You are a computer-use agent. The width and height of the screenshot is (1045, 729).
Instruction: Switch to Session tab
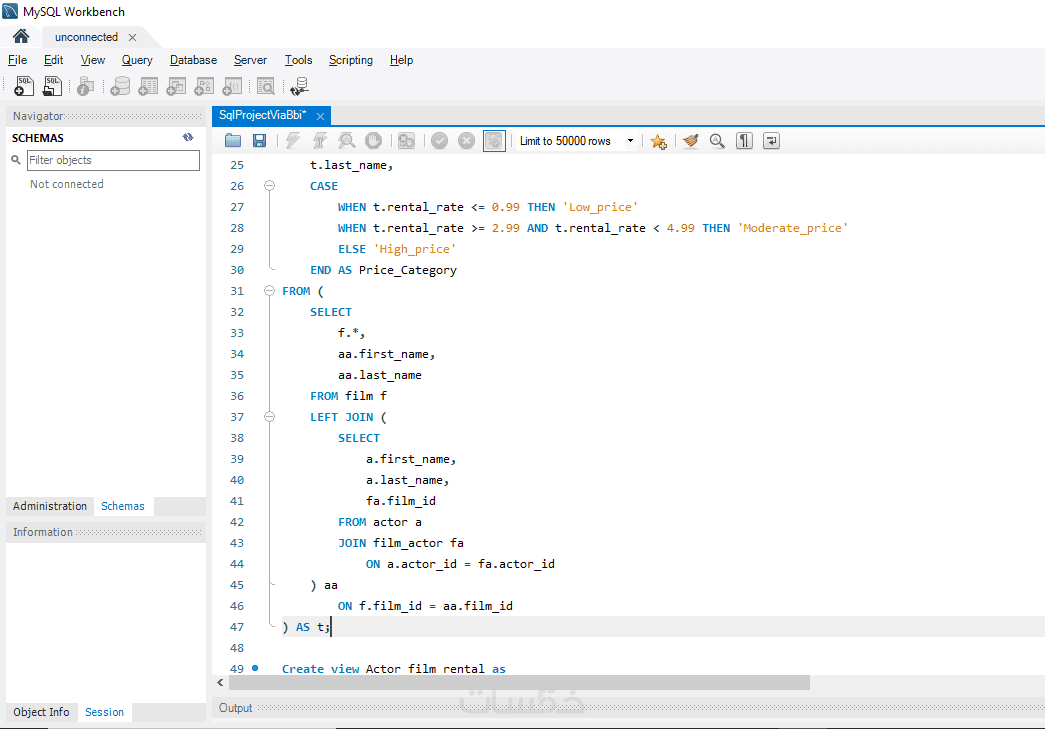[105, 712]
